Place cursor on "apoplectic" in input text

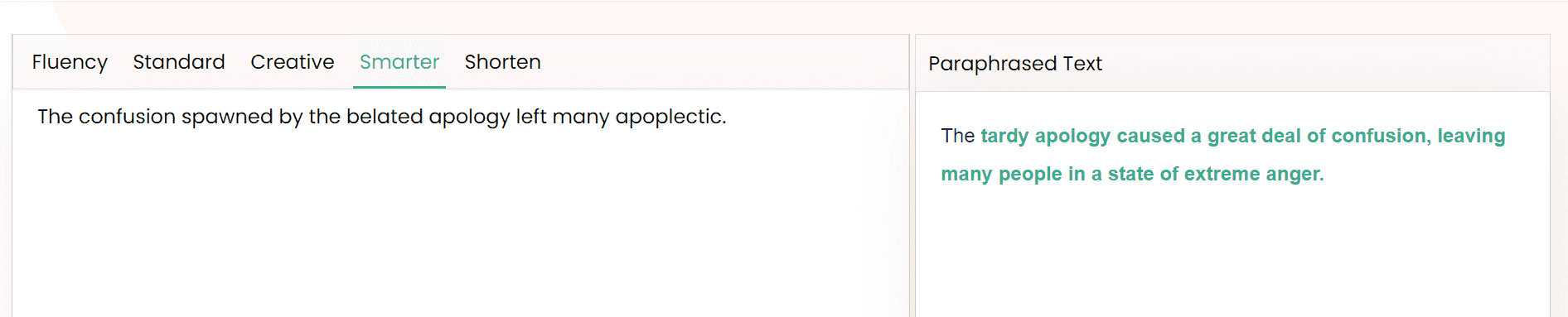pos(668,117)
